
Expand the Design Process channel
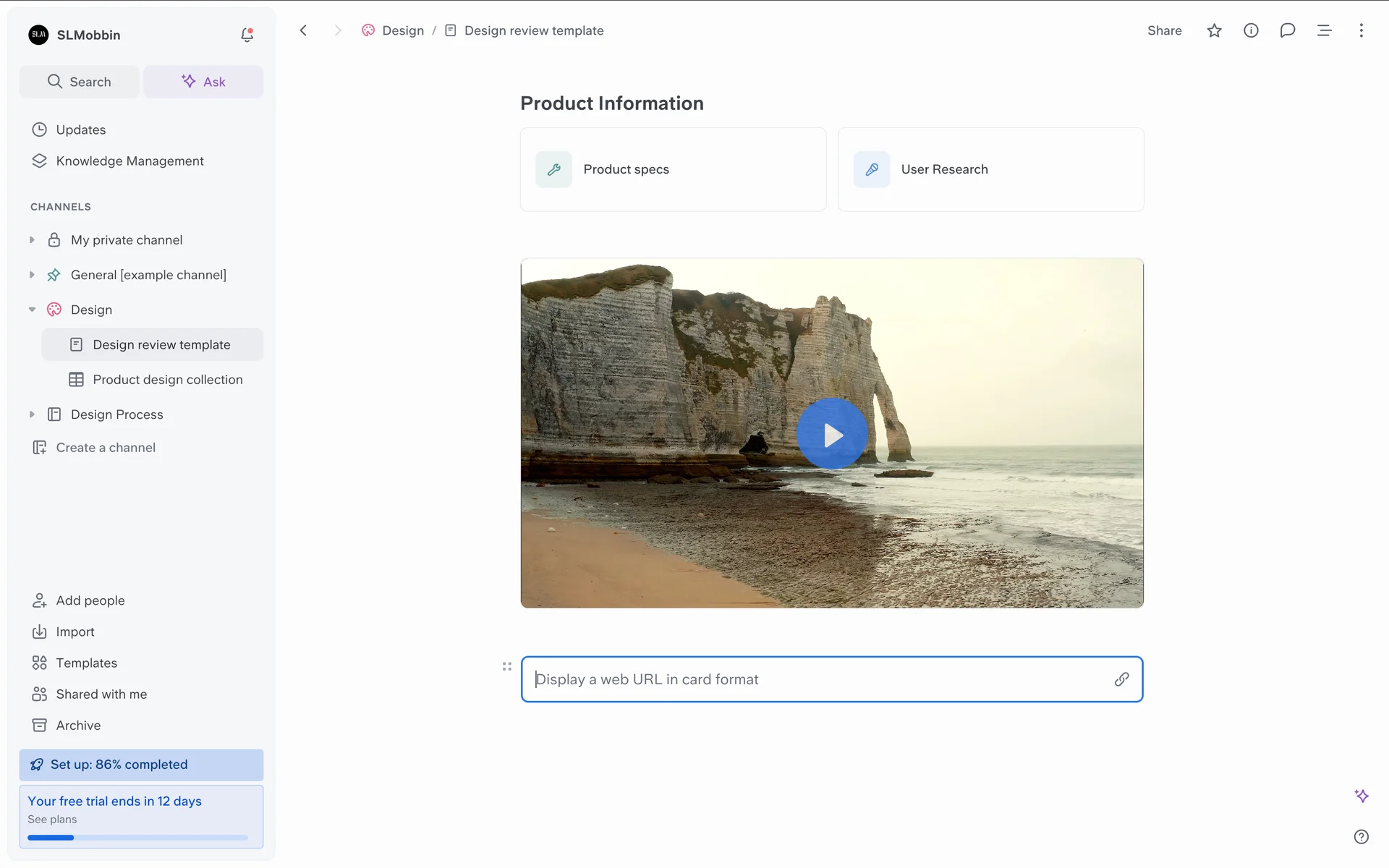[x=32, y=414]
